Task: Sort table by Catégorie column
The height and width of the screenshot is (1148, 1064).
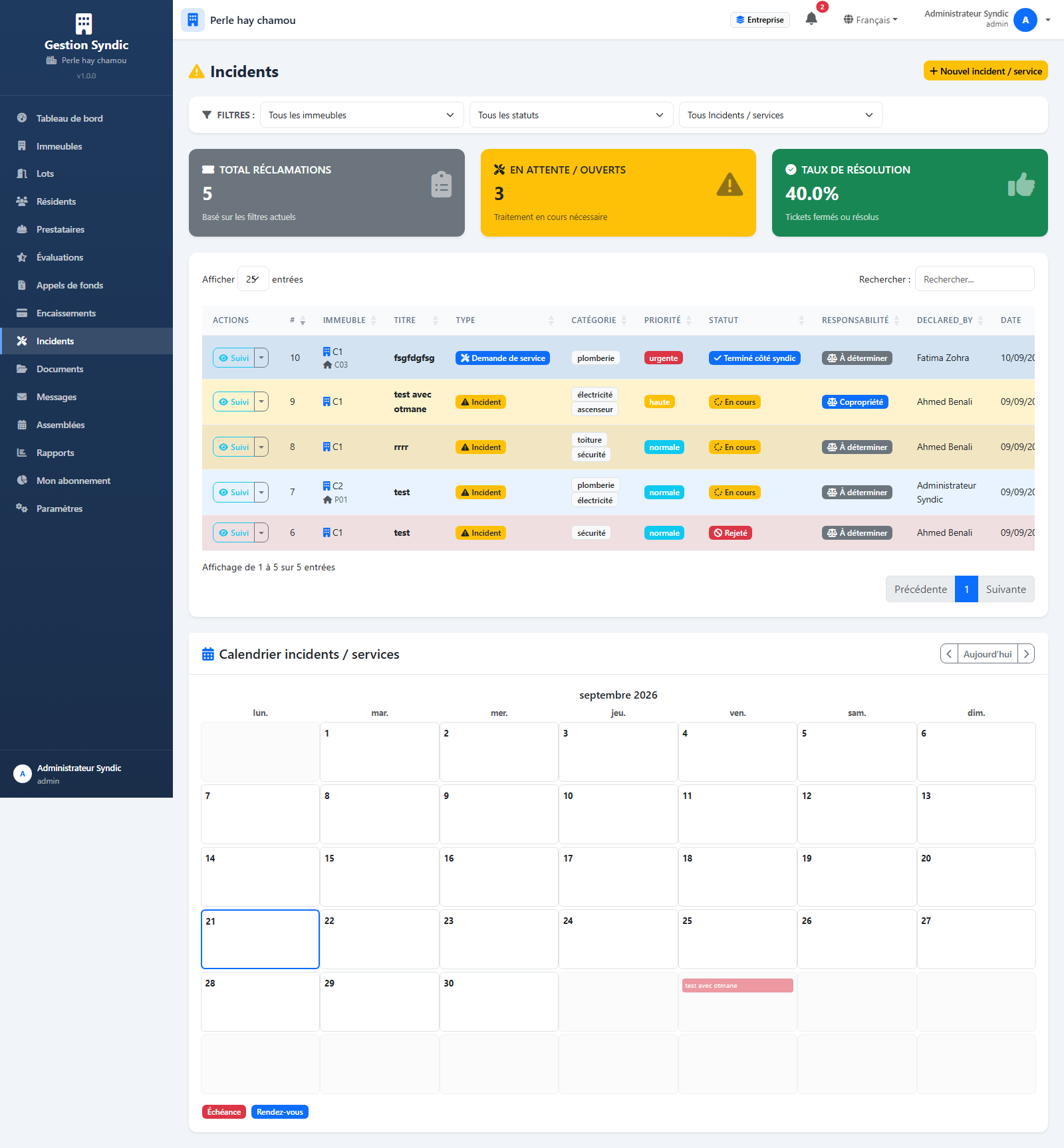Action: 599,320
